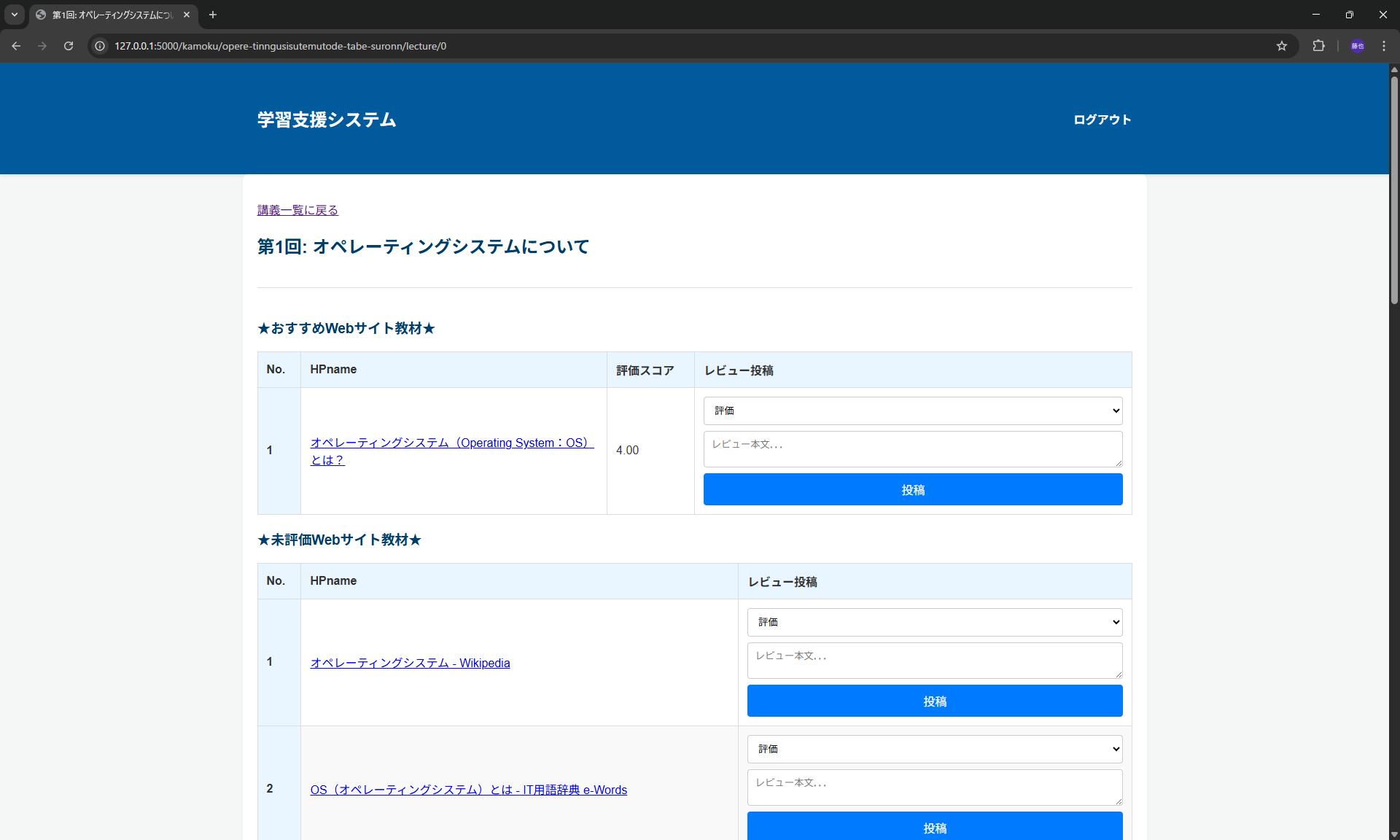1400x840 pixels.
Task: Expand the 評価 dropdown for recommended site
Action: (x=912, y=411)
